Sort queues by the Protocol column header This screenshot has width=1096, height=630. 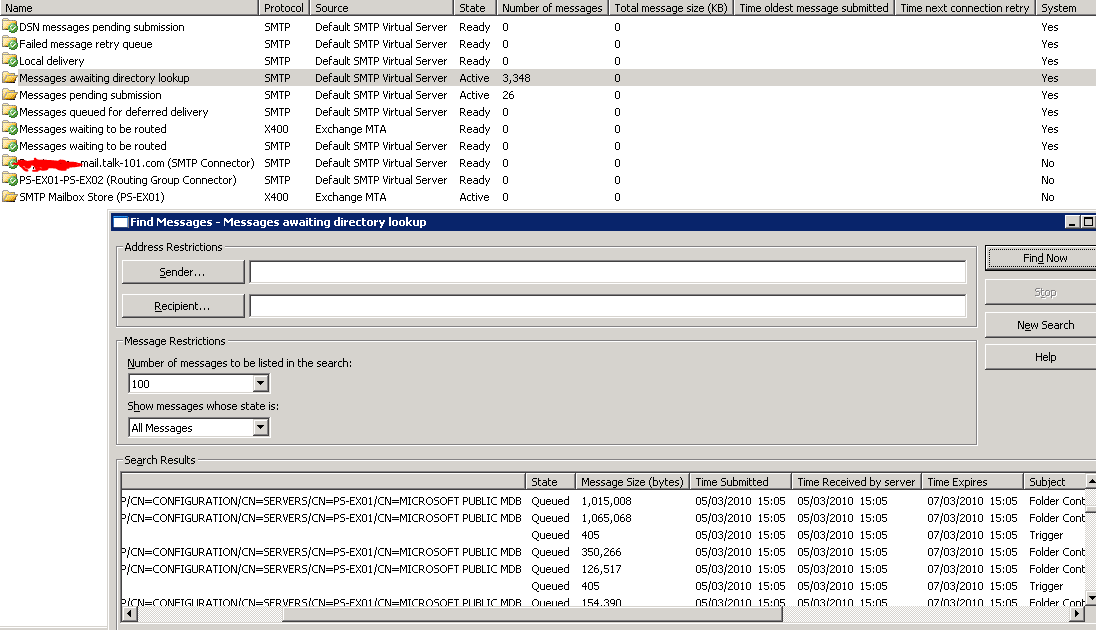pyautogui.click(x=284, y=8)
